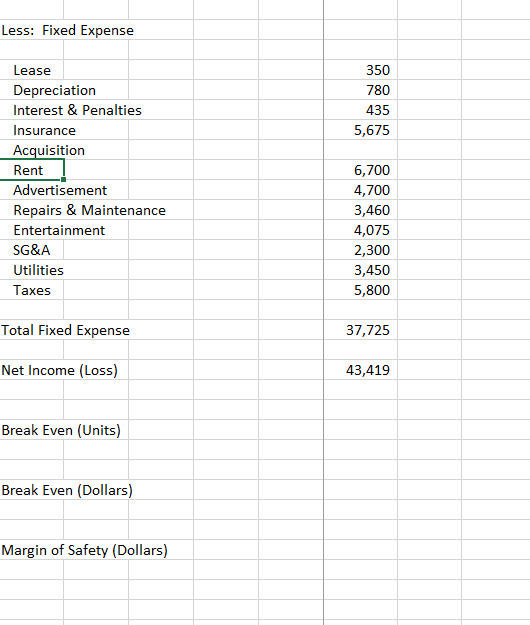The height and width of the screenshot is (625, 530).
Task: Select the Insurance value 5,675
Action: tap(372, 130)
